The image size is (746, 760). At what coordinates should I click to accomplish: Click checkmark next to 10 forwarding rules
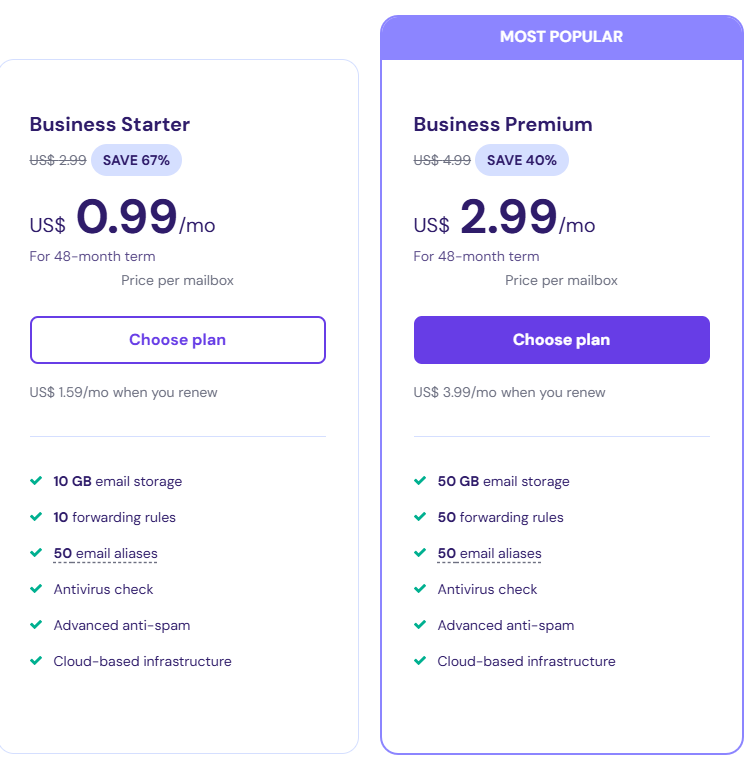tap(36, 517)
